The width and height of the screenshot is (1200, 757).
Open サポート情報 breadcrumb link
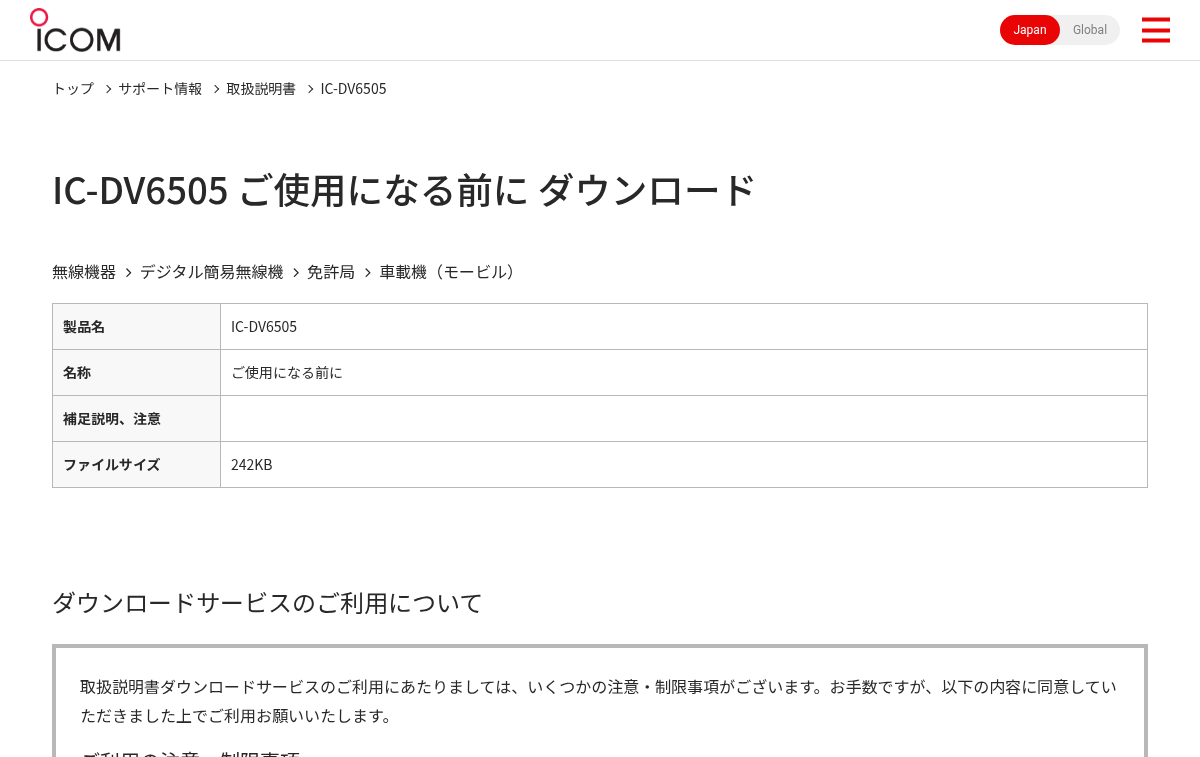(160, 88)
